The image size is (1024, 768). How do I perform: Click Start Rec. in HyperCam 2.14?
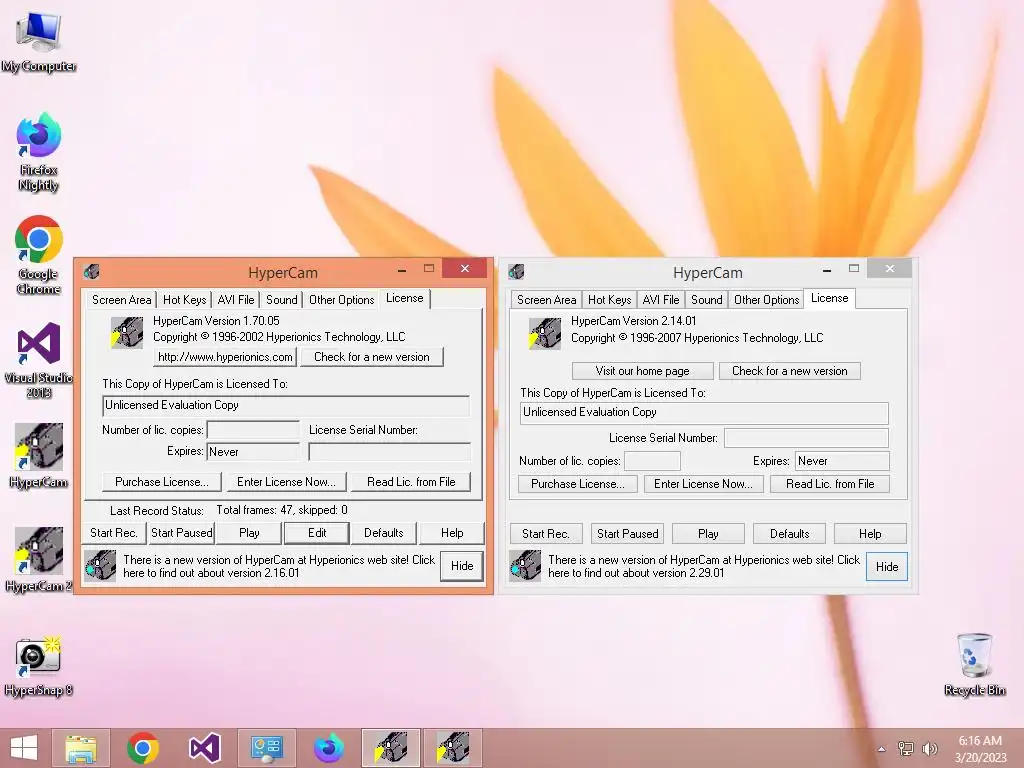click(x=545, y=534)
